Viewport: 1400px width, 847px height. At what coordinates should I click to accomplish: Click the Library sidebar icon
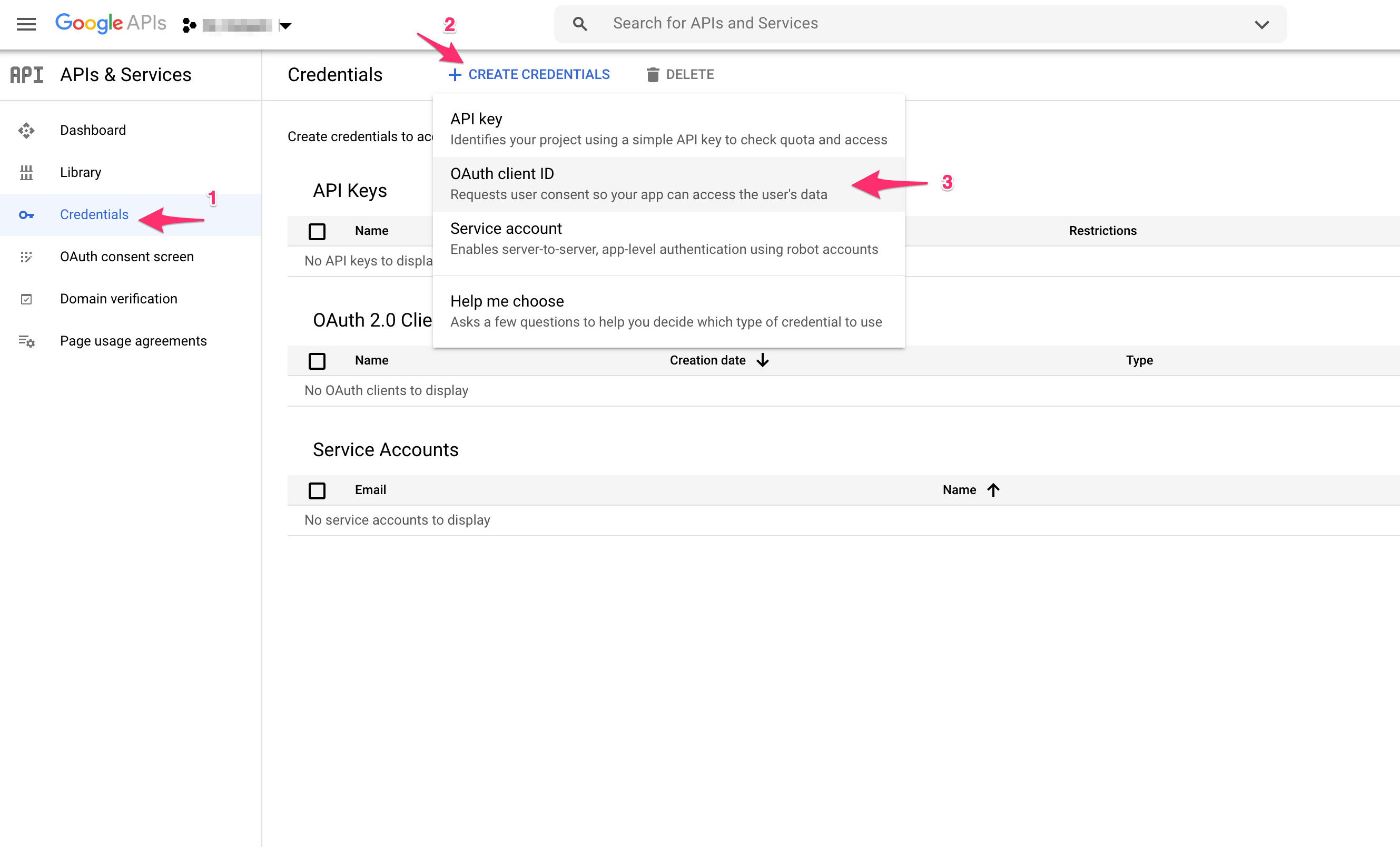[x=26, y=172]
